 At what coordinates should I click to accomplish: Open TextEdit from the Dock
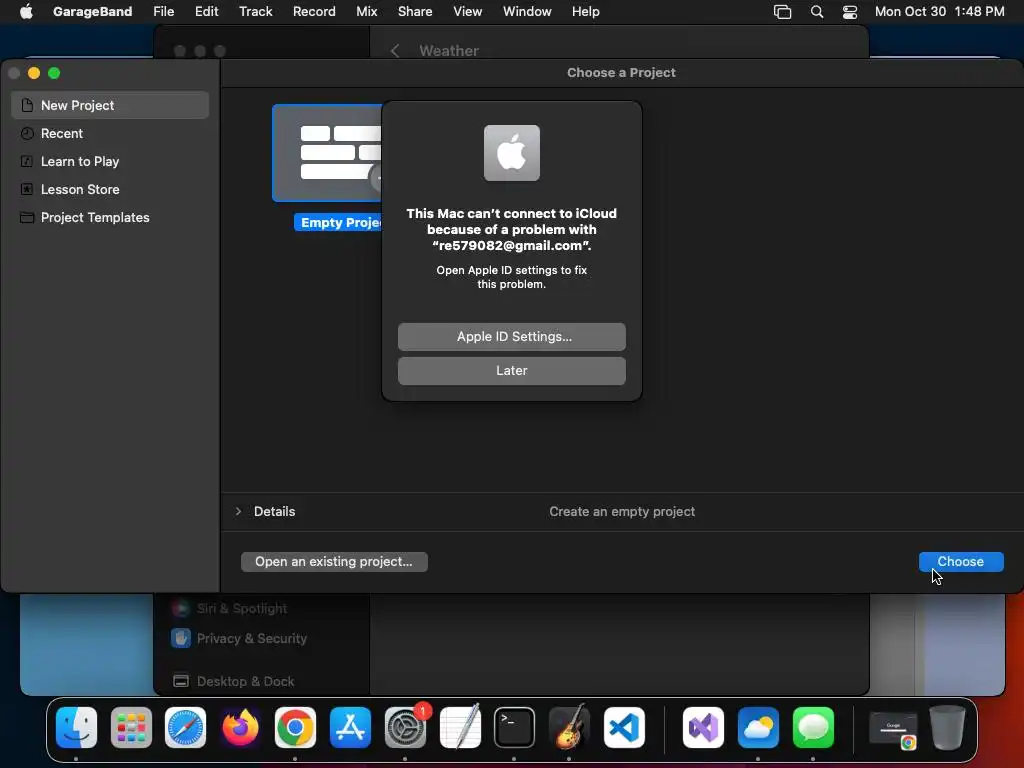tap(460, 727)
